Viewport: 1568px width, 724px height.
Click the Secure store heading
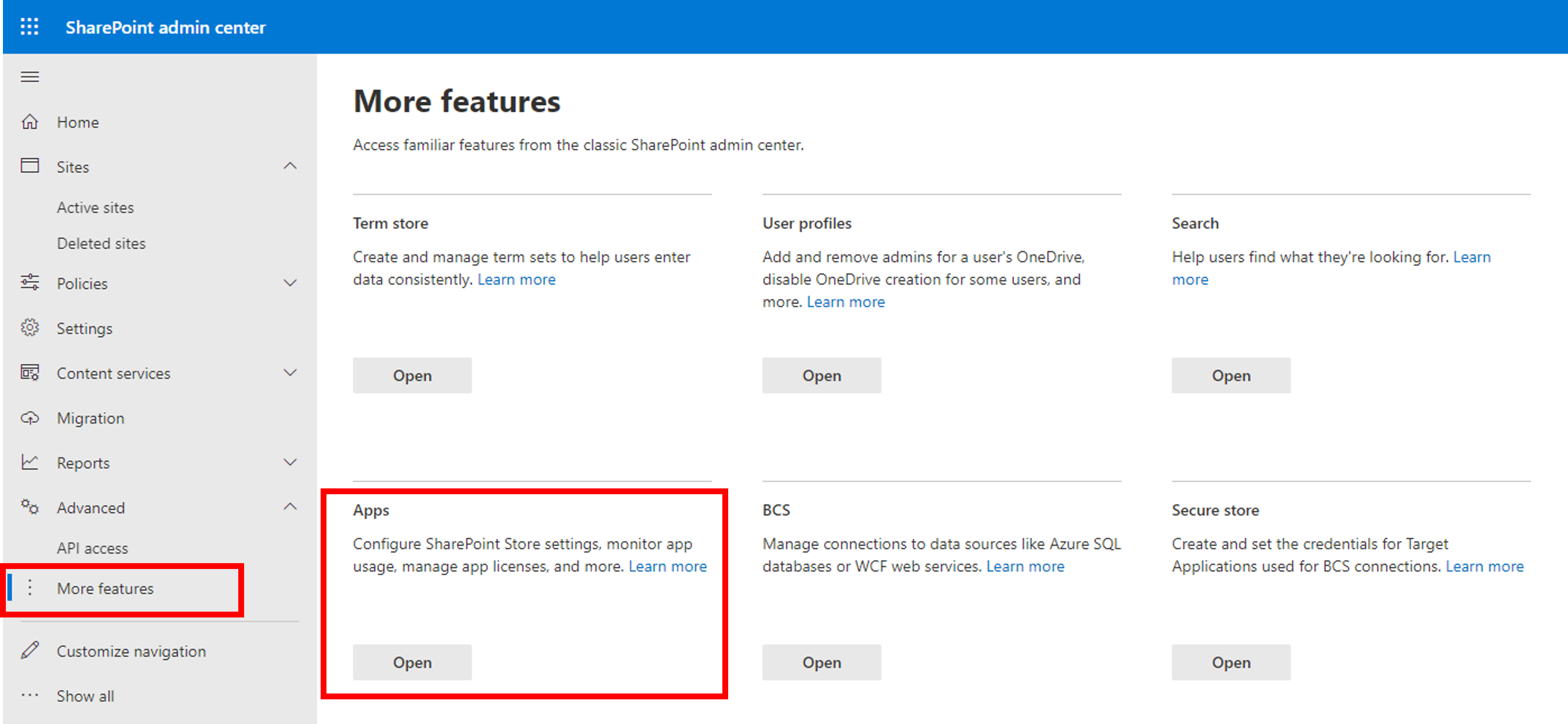[1216, 510]
